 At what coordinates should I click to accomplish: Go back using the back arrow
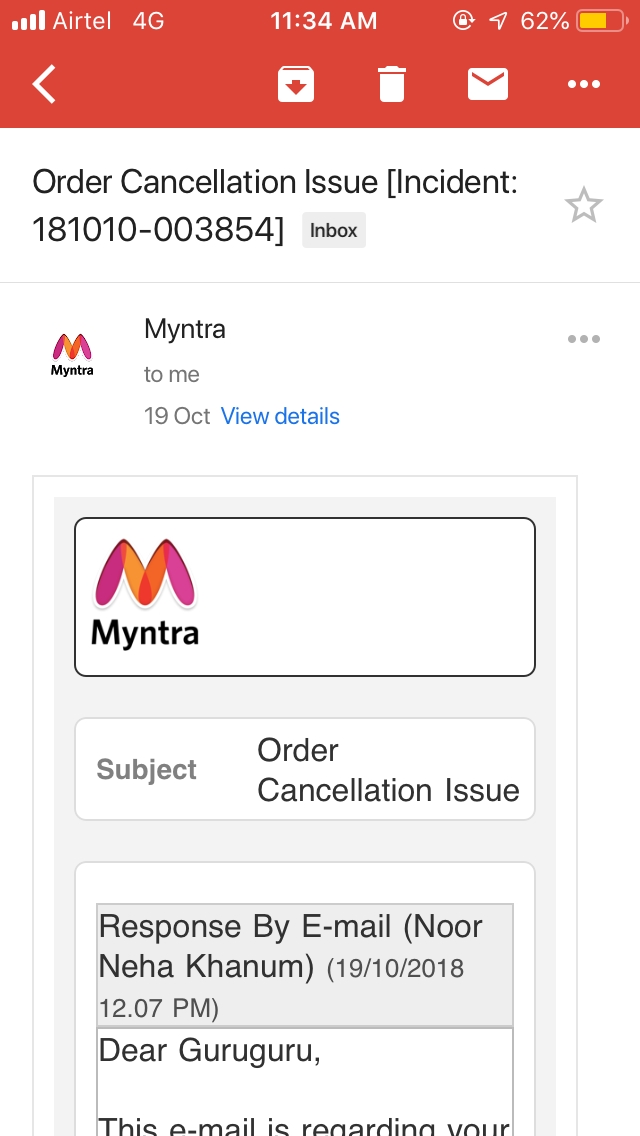point(44,84)
